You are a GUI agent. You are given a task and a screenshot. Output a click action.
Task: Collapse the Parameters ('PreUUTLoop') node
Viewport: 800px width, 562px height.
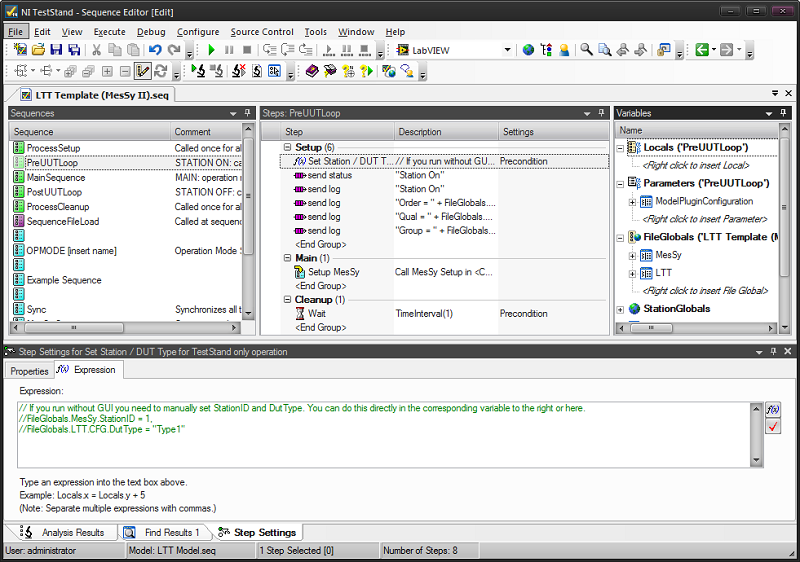(x=620, y=184)
